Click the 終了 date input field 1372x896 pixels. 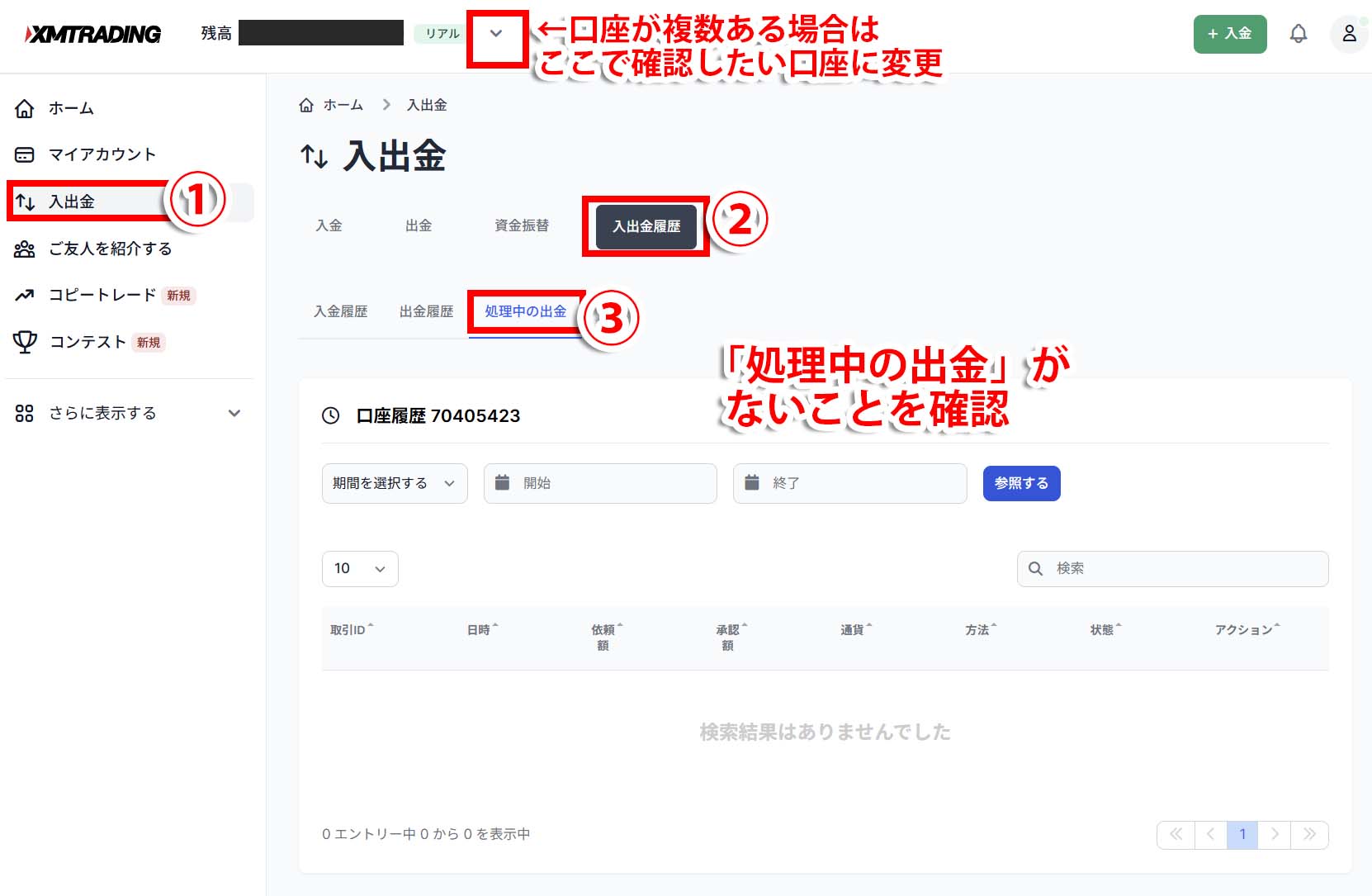tap(849, 483)
